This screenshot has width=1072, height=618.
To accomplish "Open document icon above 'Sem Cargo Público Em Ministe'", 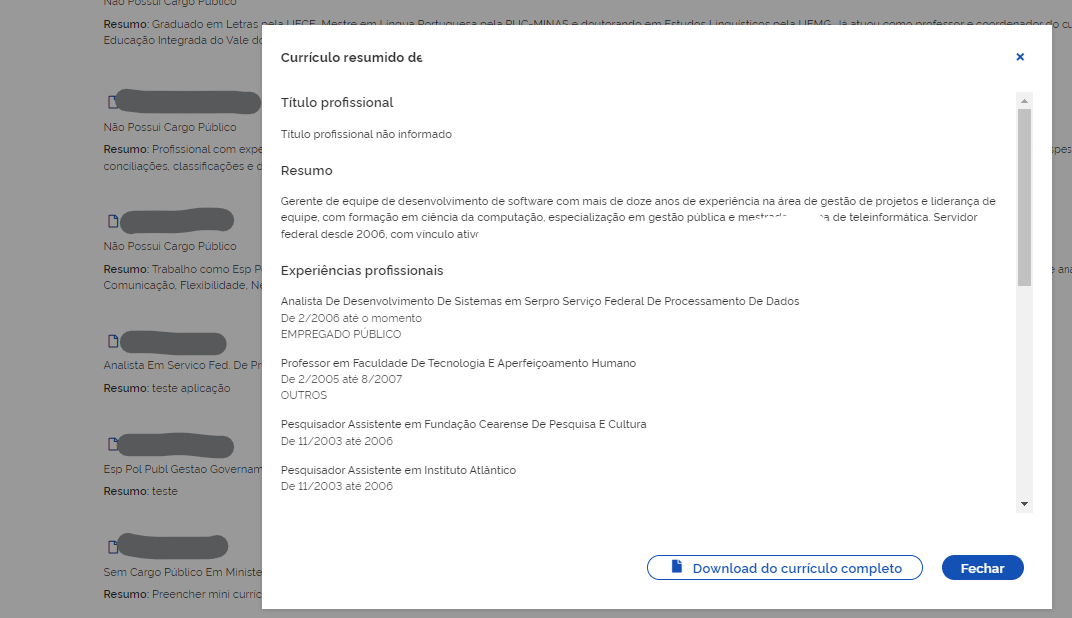I will [113, 547].
